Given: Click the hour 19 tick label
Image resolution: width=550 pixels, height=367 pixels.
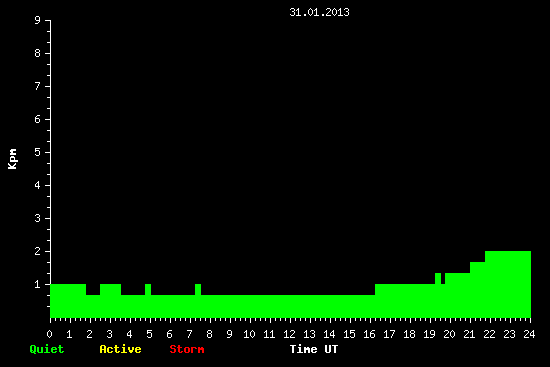Looking at the screenshot, I should pos(429,334).
